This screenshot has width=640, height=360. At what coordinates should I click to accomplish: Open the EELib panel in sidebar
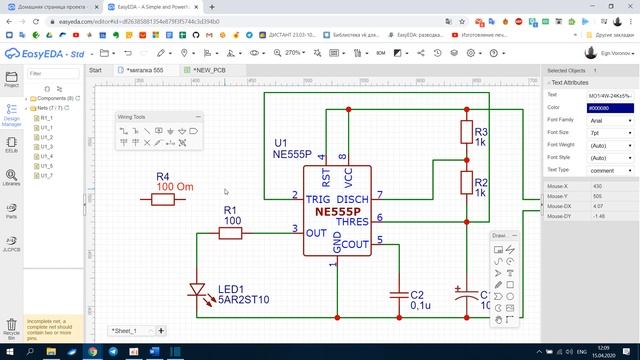(11, 145)
